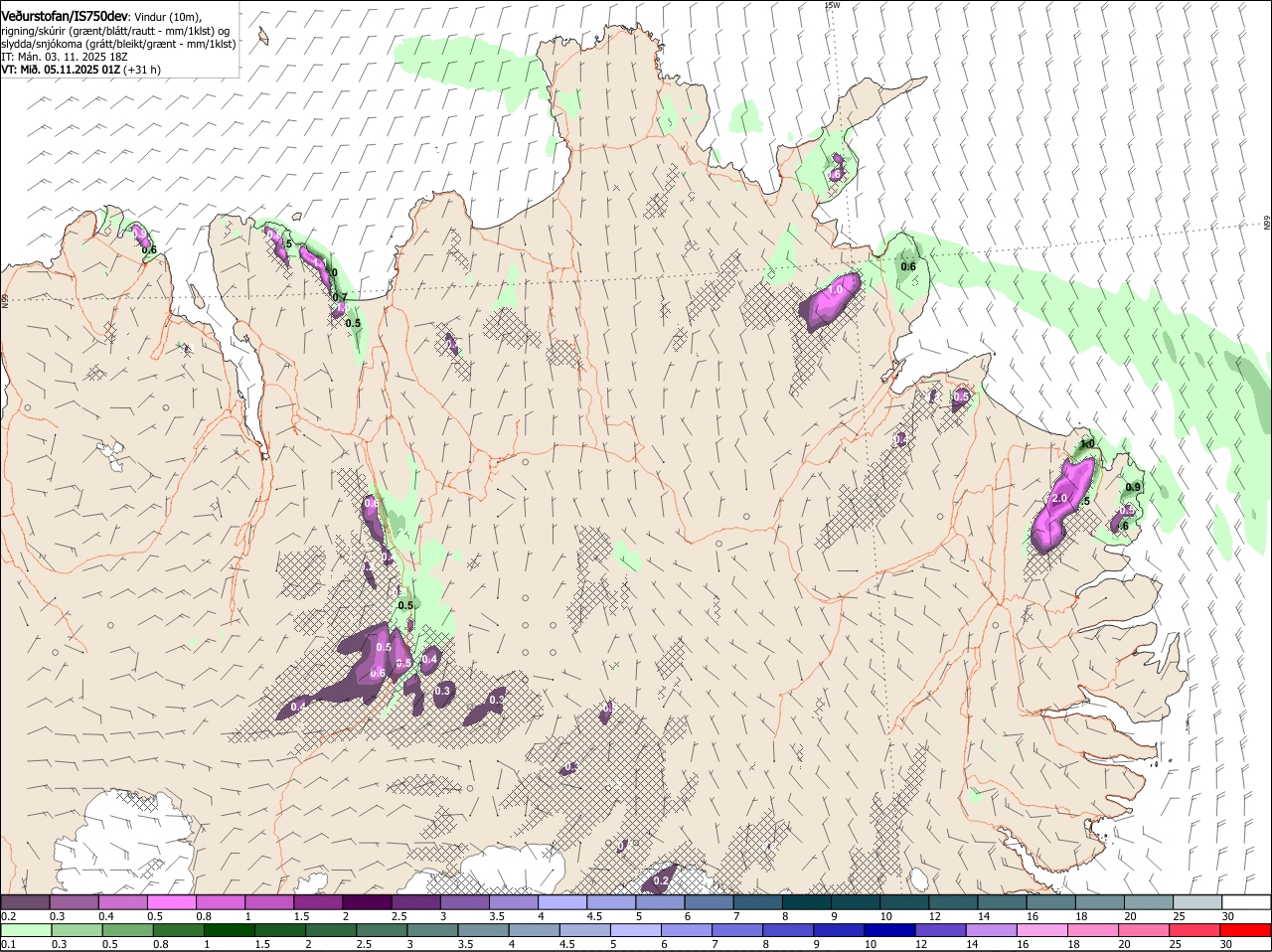Screen dimensions: 1272x952
Task: Click the dark teal 8–9 swatch in upper legend row
Action: pos(807,901)
